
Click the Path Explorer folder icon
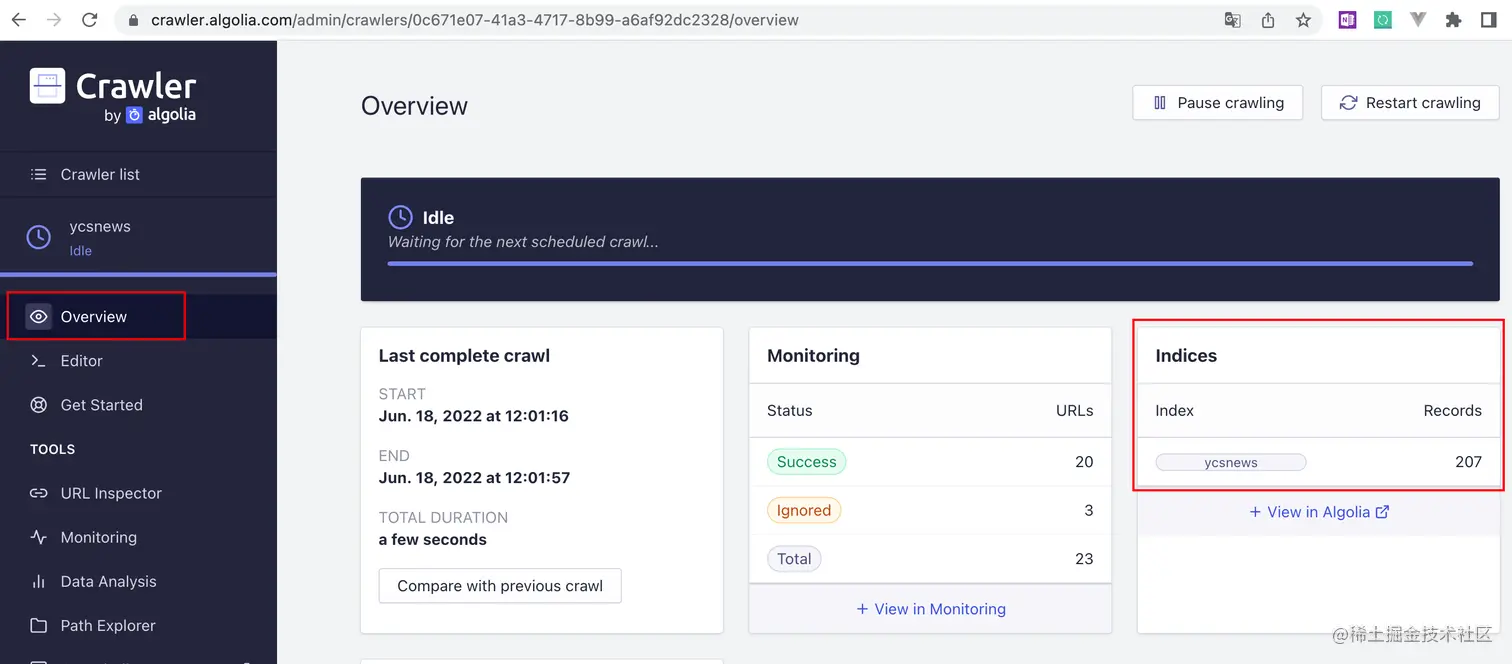tap(39, 625)
